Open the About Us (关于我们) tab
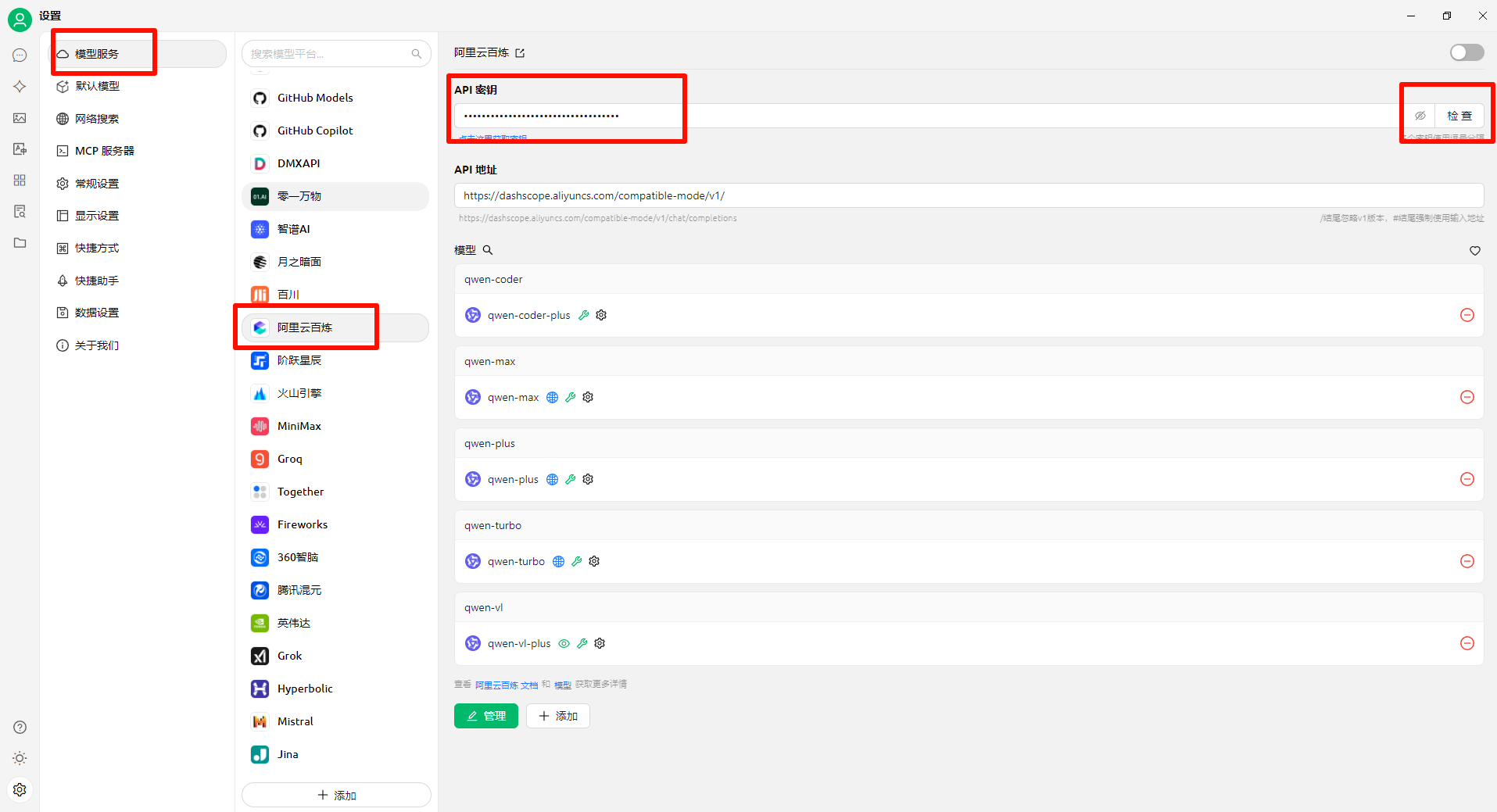 [x=137, y=345]
